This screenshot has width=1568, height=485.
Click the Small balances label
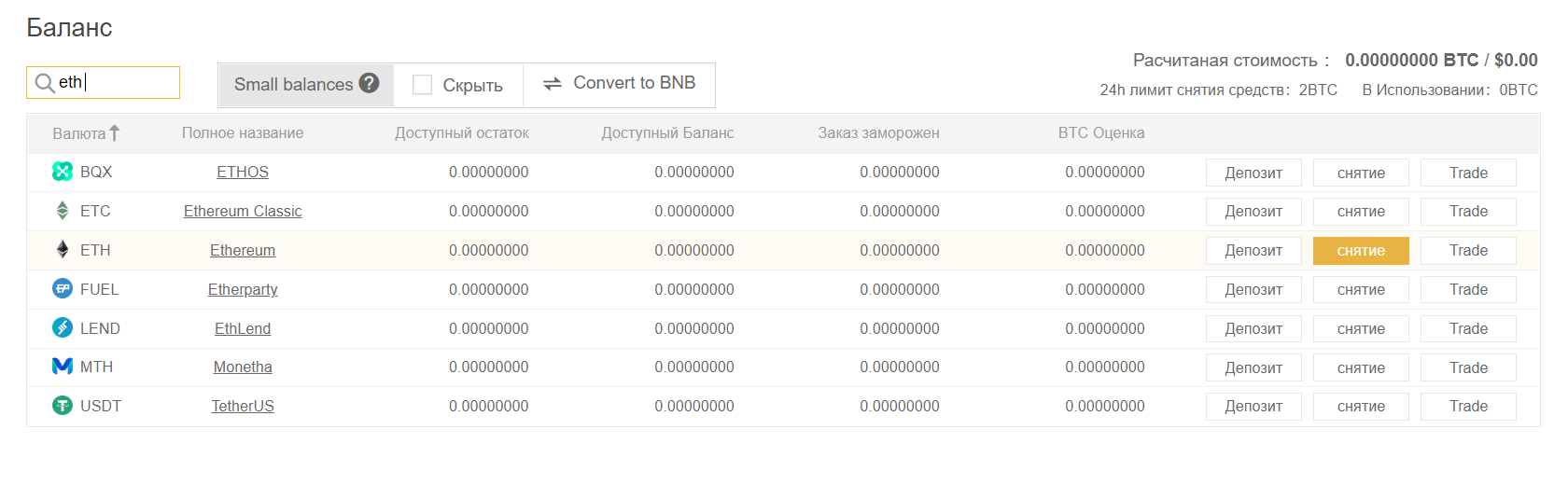[293, 85]
